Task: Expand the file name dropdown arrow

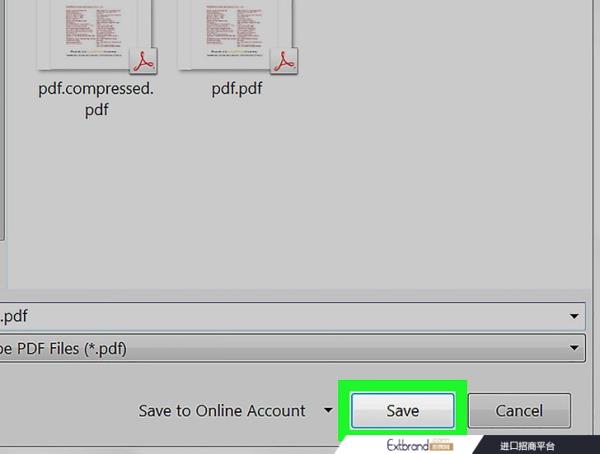Action: (x=574, y=316)
